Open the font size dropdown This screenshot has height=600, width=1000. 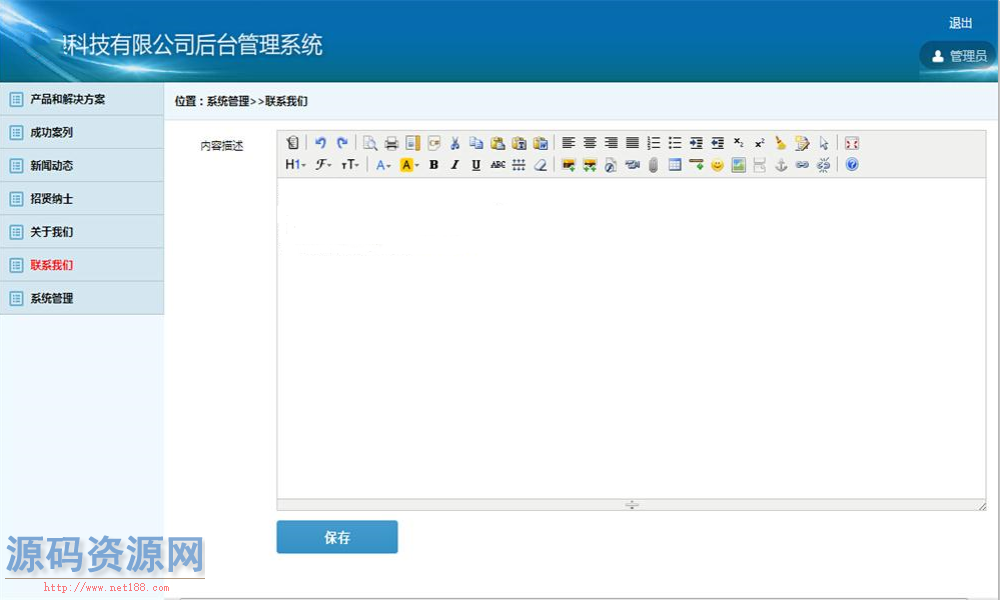click(x=350, y=165)
